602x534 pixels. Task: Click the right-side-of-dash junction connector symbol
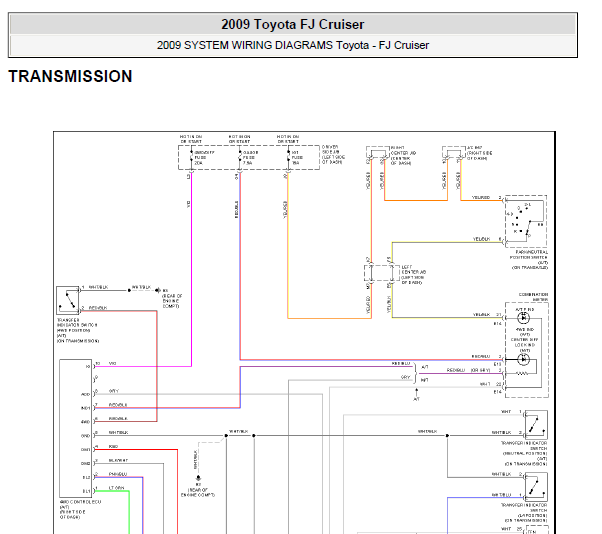coord(454,153)
